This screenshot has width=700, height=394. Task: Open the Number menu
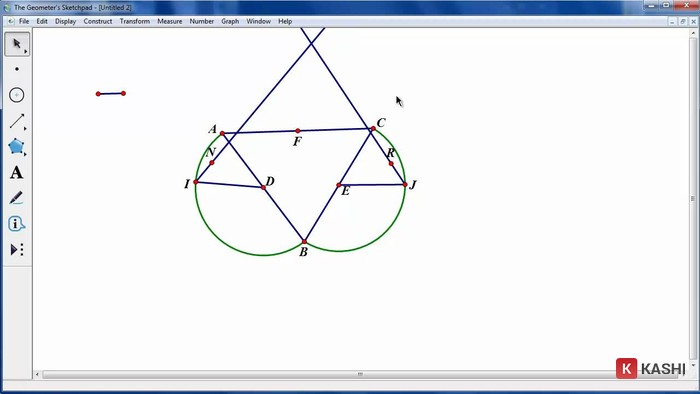pyautogui.click(x=202, y=21)
